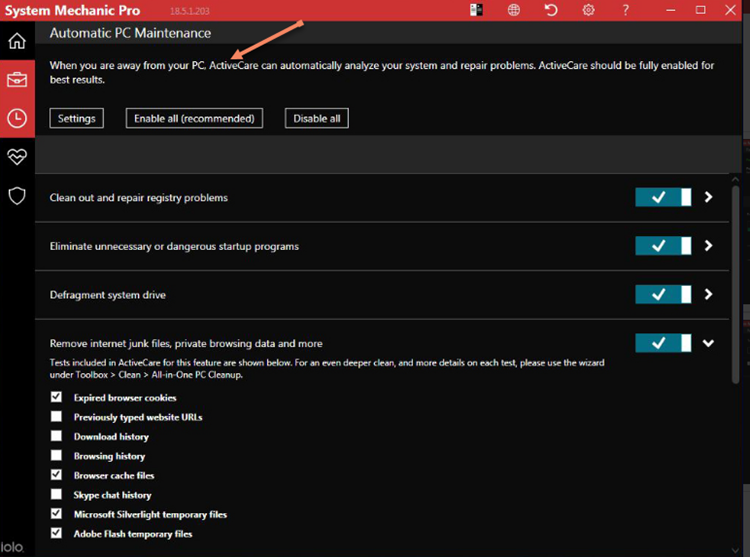Uncheck Microsoft Silverlight temporary files
This screenshot has height=557, width=750.
pos(56,513)
